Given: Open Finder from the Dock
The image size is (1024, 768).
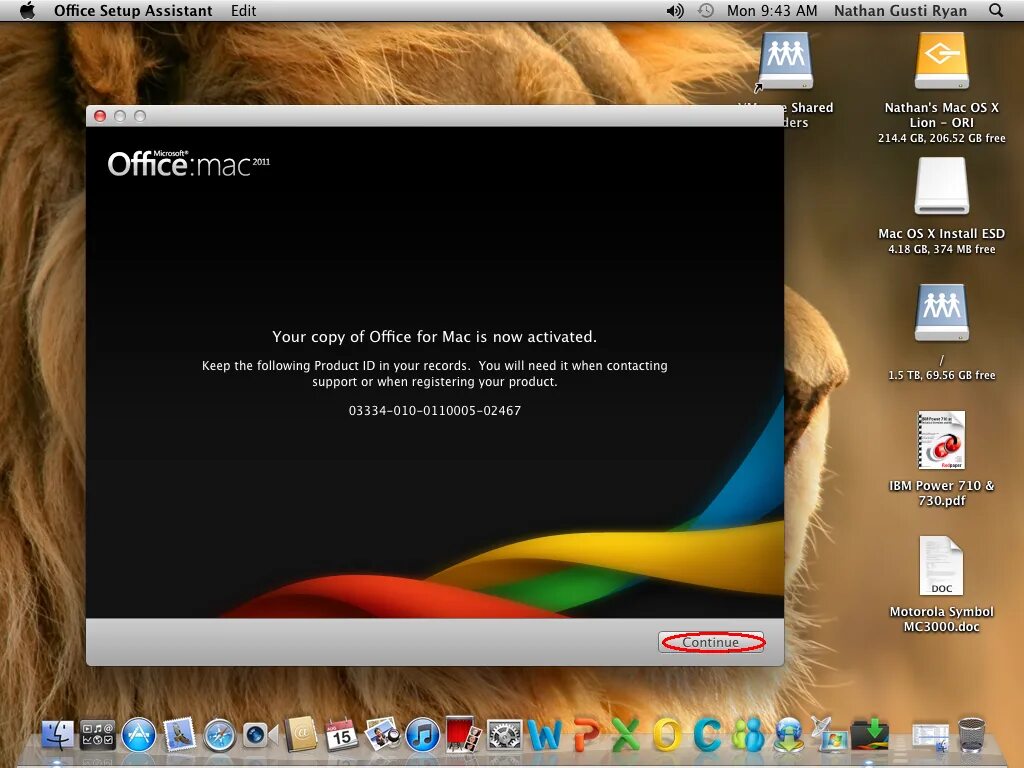Looking at the screenshot, I should (x=57, y=734).
